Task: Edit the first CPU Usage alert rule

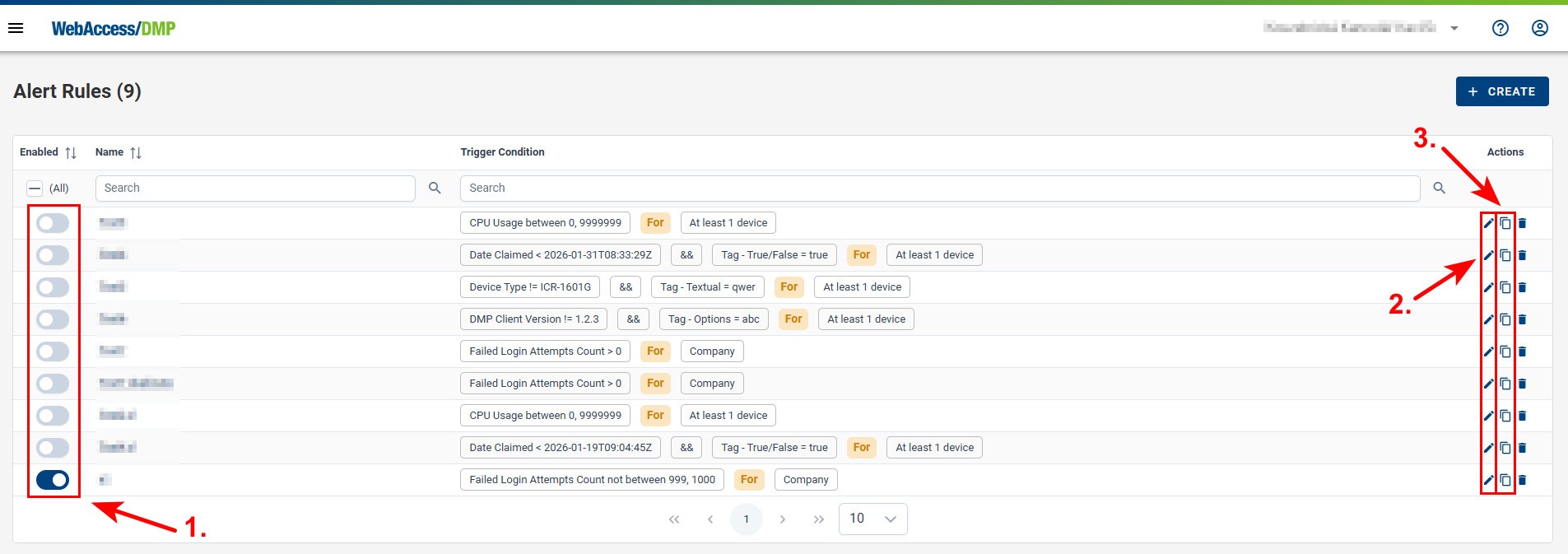Action: click(1488, 223)
